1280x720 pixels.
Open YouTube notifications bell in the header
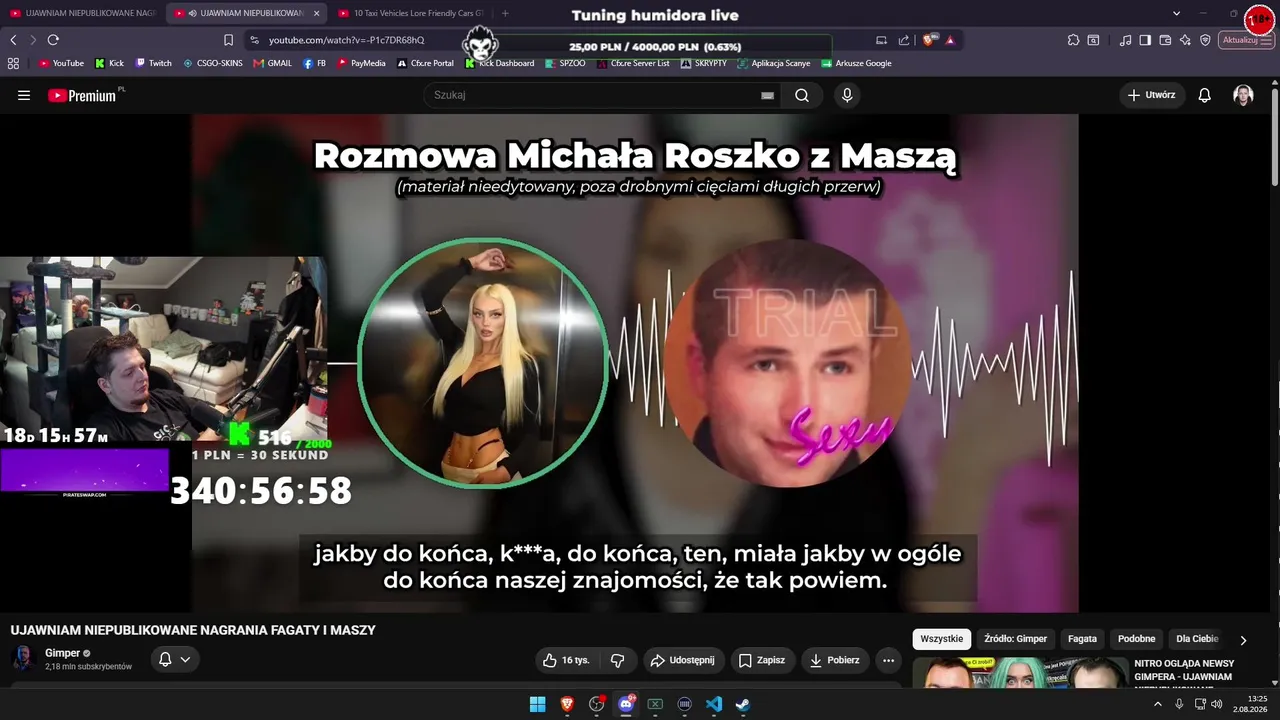pyautogui.click(x=1205, y=95)
